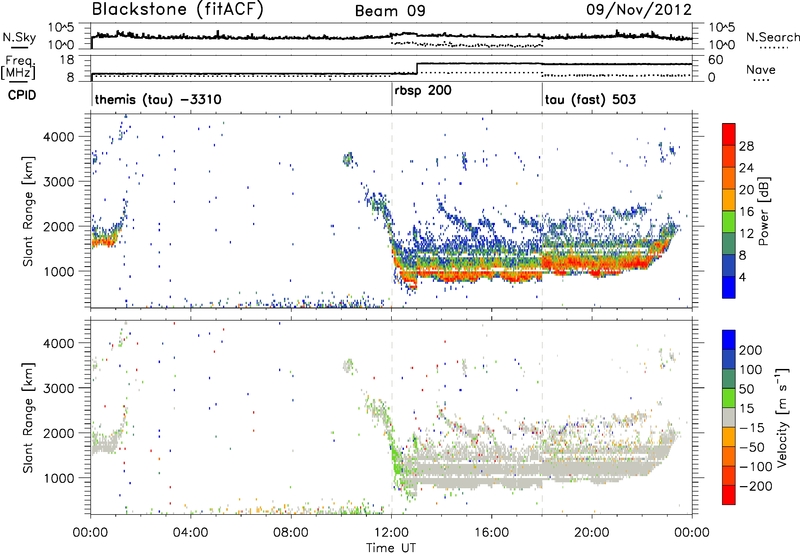Click the 'Time UT' axis title

point(391,548)
